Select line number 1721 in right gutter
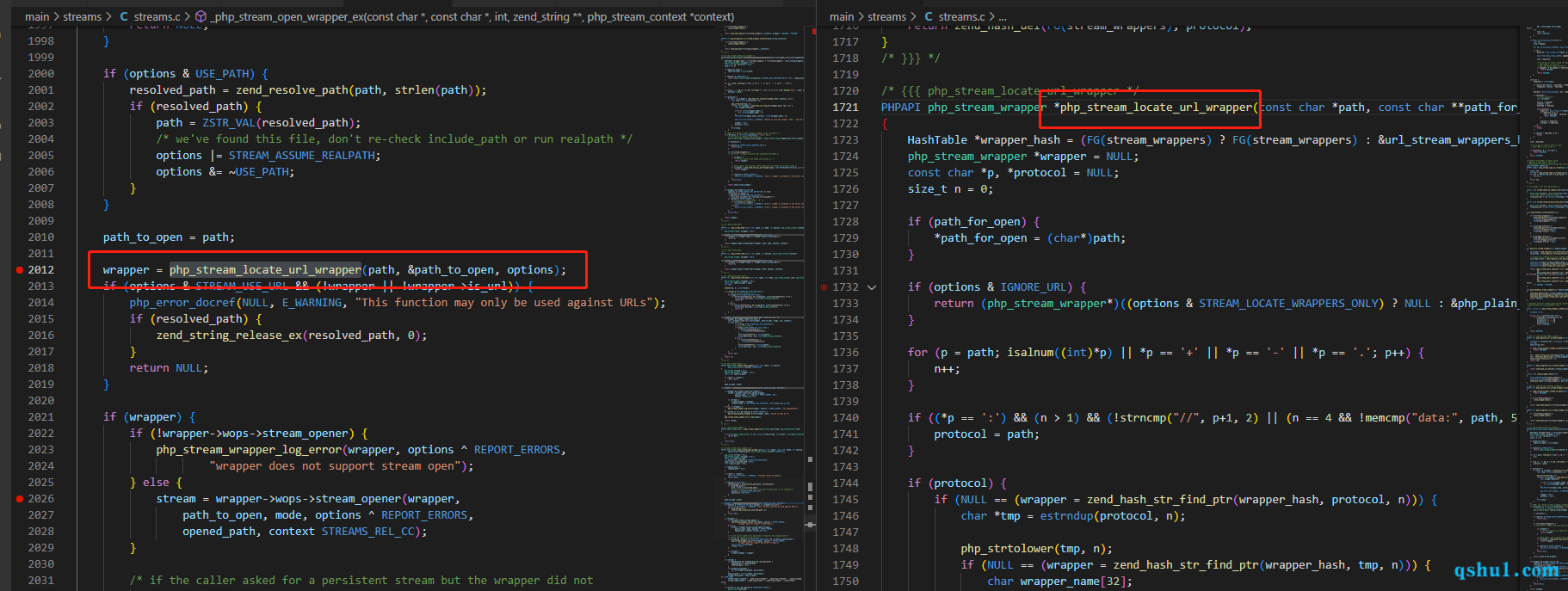1568x591 pixels. [845, 107]
